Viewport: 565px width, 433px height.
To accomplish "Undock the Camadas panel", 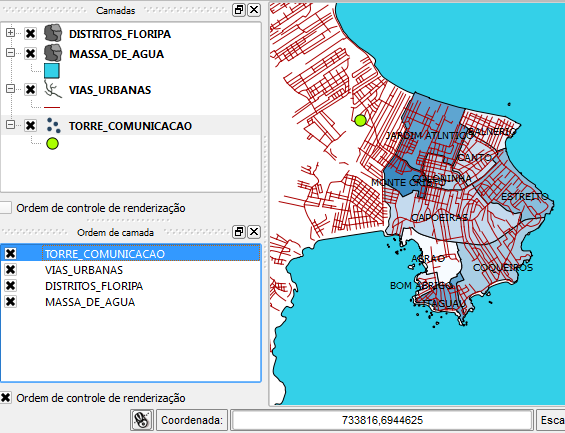I will click(x=239, y=10).
